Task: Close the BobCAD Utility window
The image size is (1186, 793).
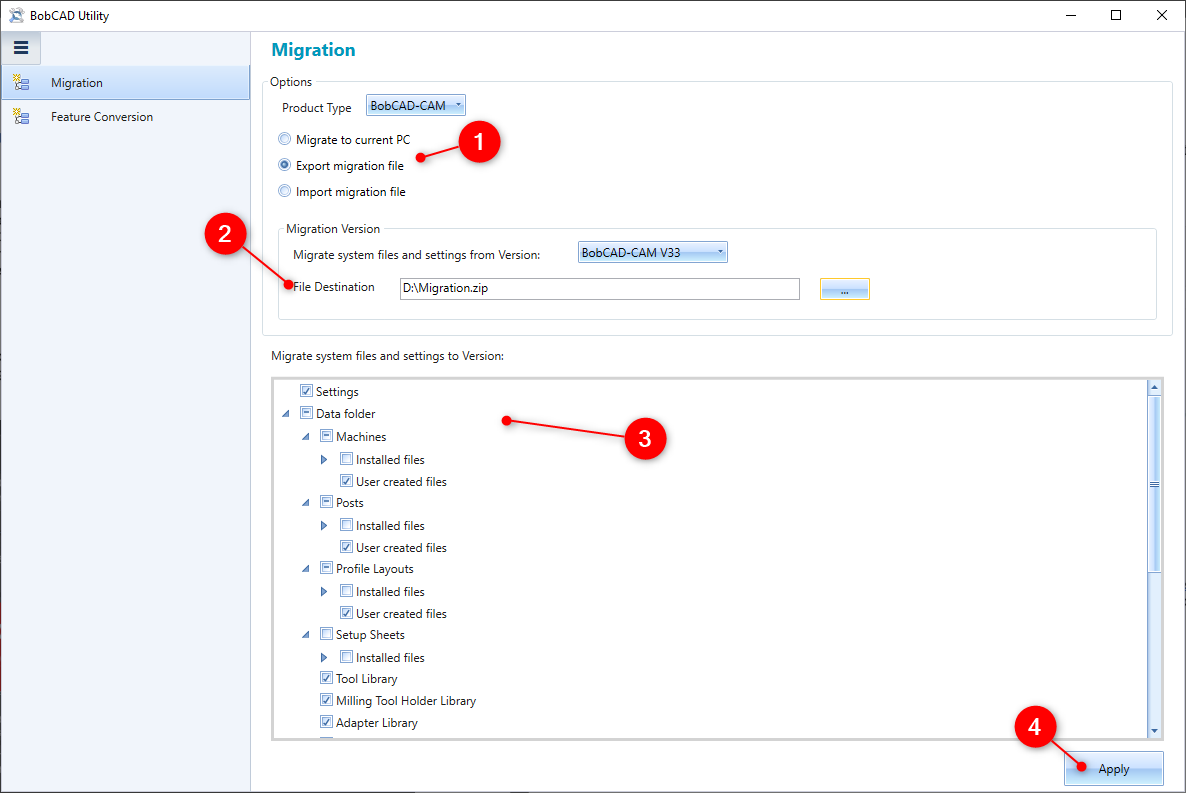Action: 1162,15
